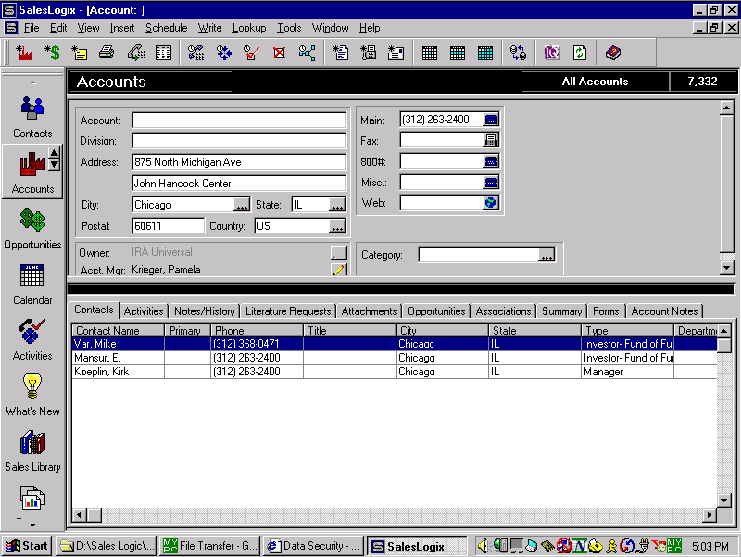Click the new note toolbar icon
The height and width of the screenshot is (557, 741).
point(79,52)
